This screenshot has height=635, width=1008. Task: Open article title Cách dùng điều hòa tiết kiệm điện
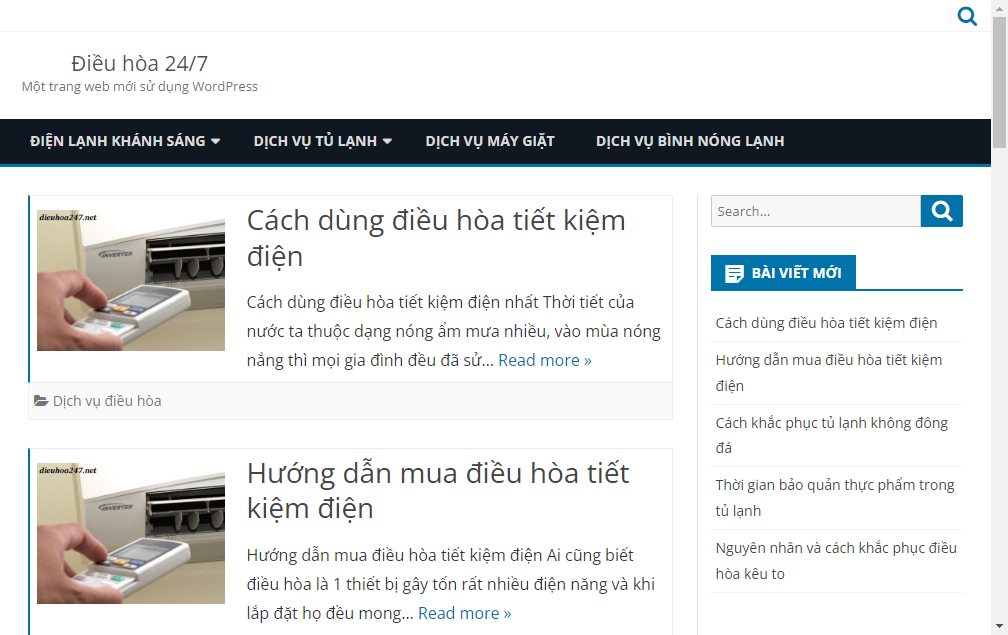436,238
